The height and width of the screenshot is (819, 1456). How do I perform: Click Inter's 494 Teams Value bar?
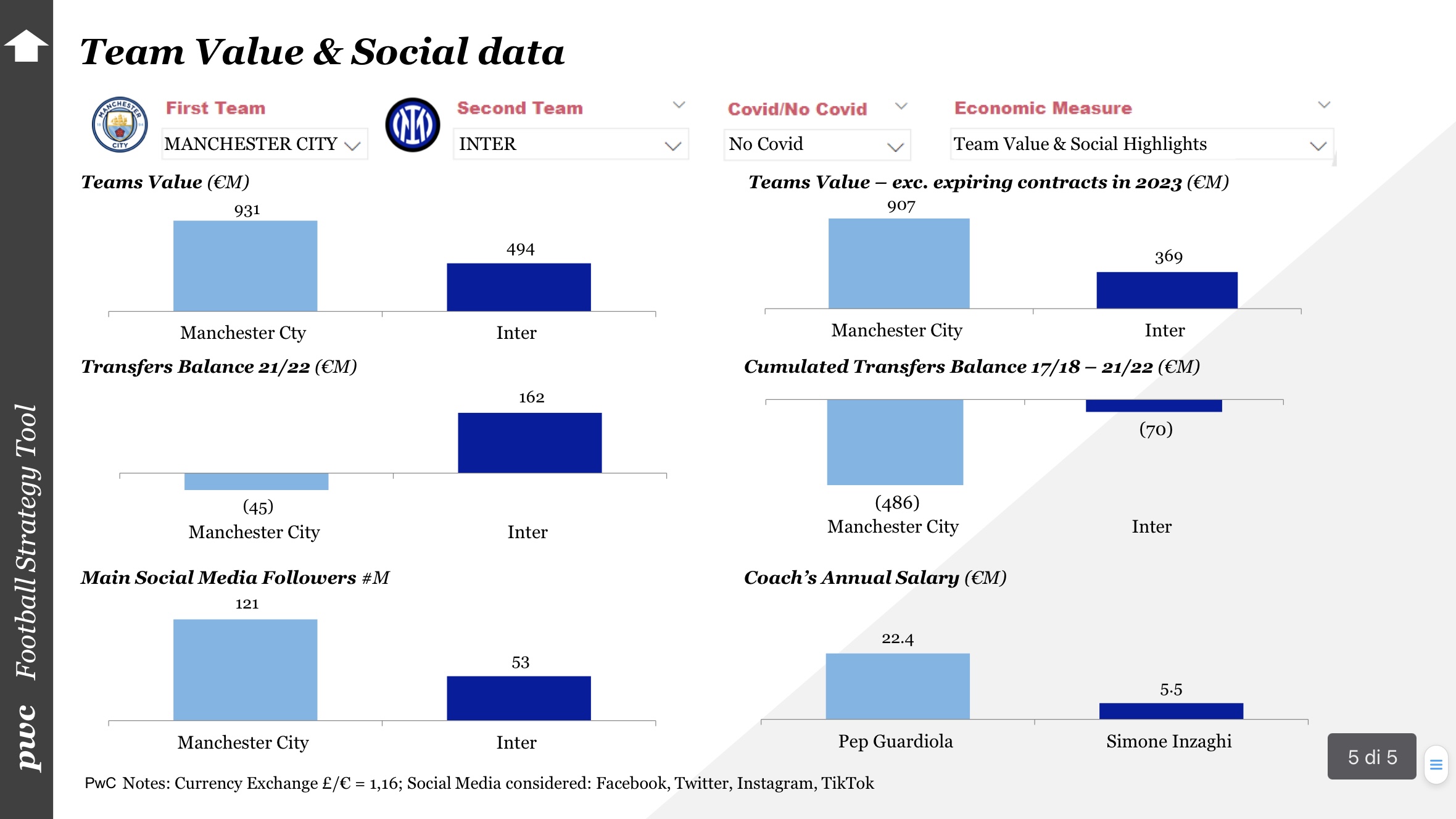518,287
